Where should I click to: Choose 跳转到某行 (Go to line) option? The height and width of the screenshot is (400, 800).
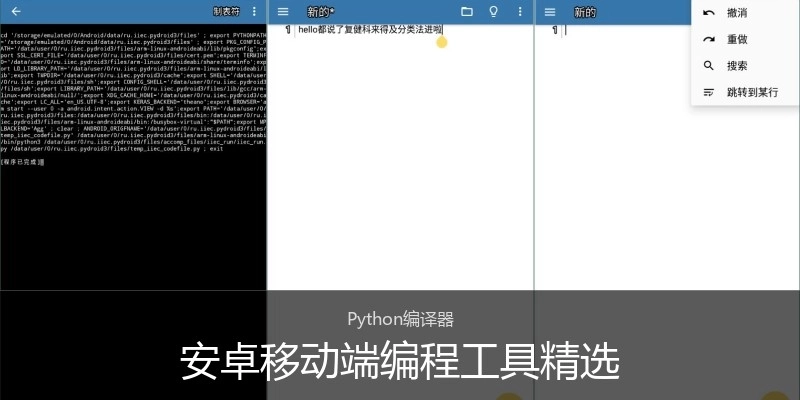click(752, 92)
